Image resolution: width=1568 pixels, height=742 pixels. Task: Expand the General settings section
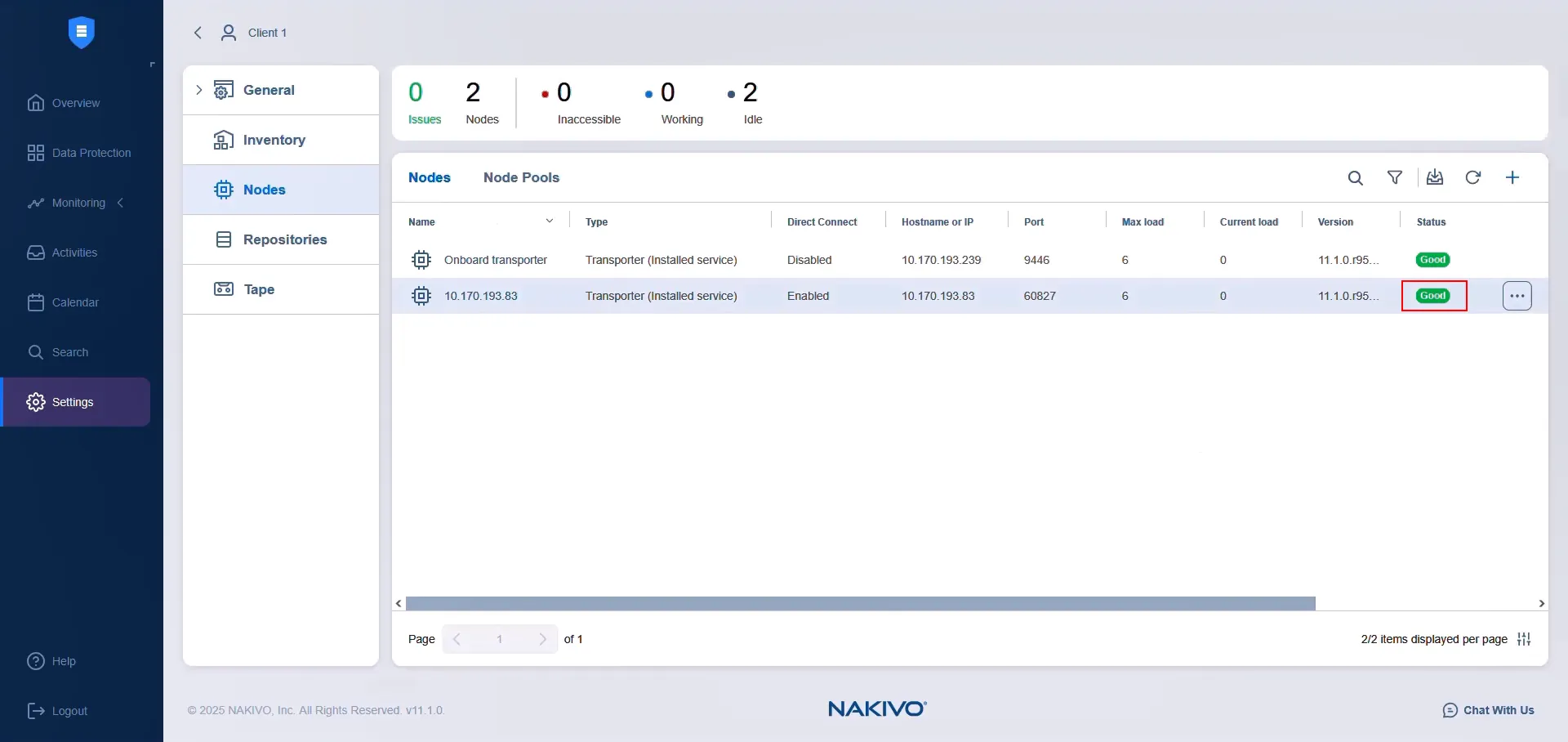click(198, 90)
